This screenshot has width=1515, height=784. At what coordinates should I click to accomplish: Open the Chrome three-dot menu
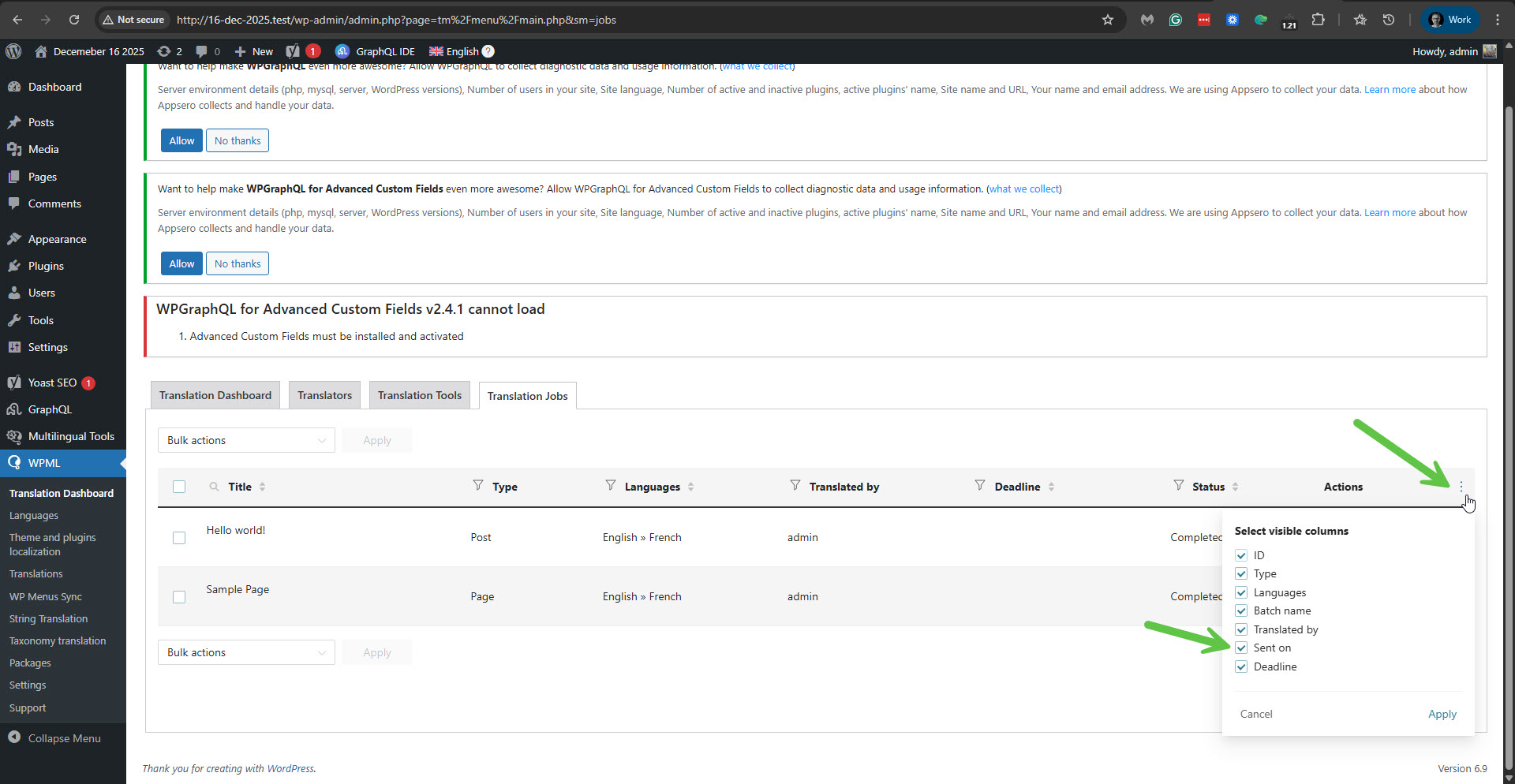(x=1498, y=20)
